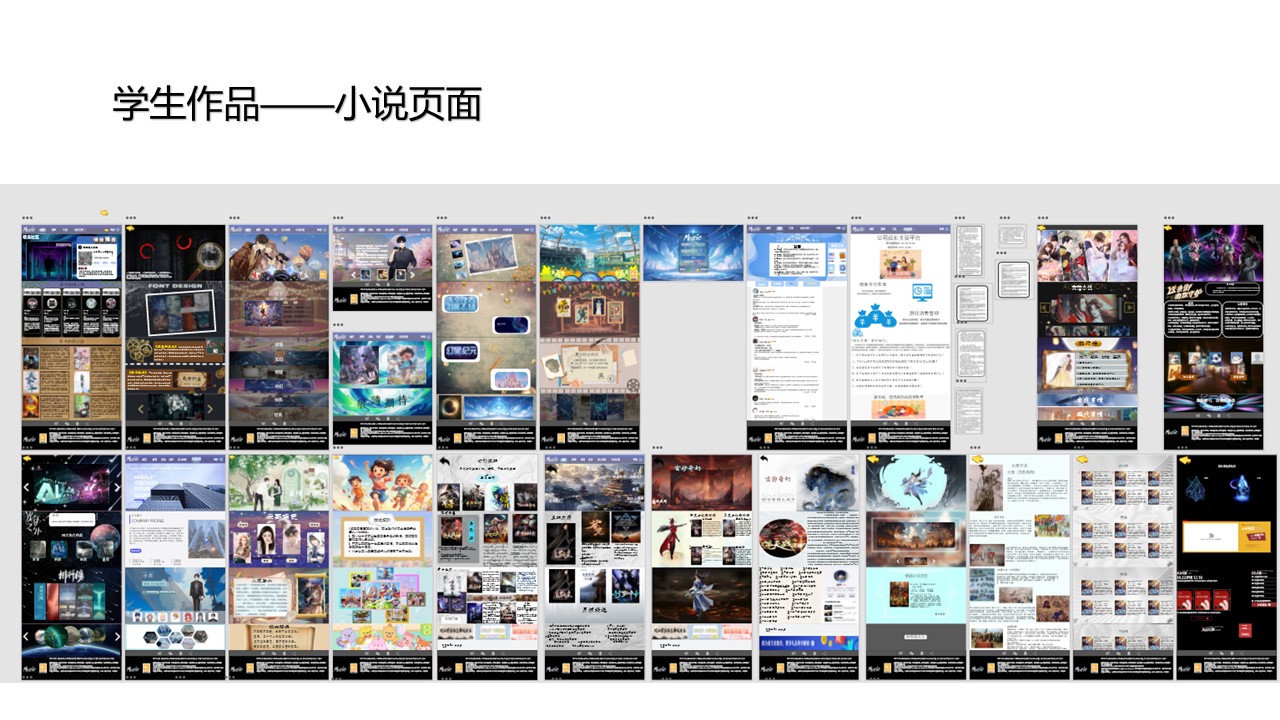Click the slide title 学生作品——小说页面

pos(297,104)
